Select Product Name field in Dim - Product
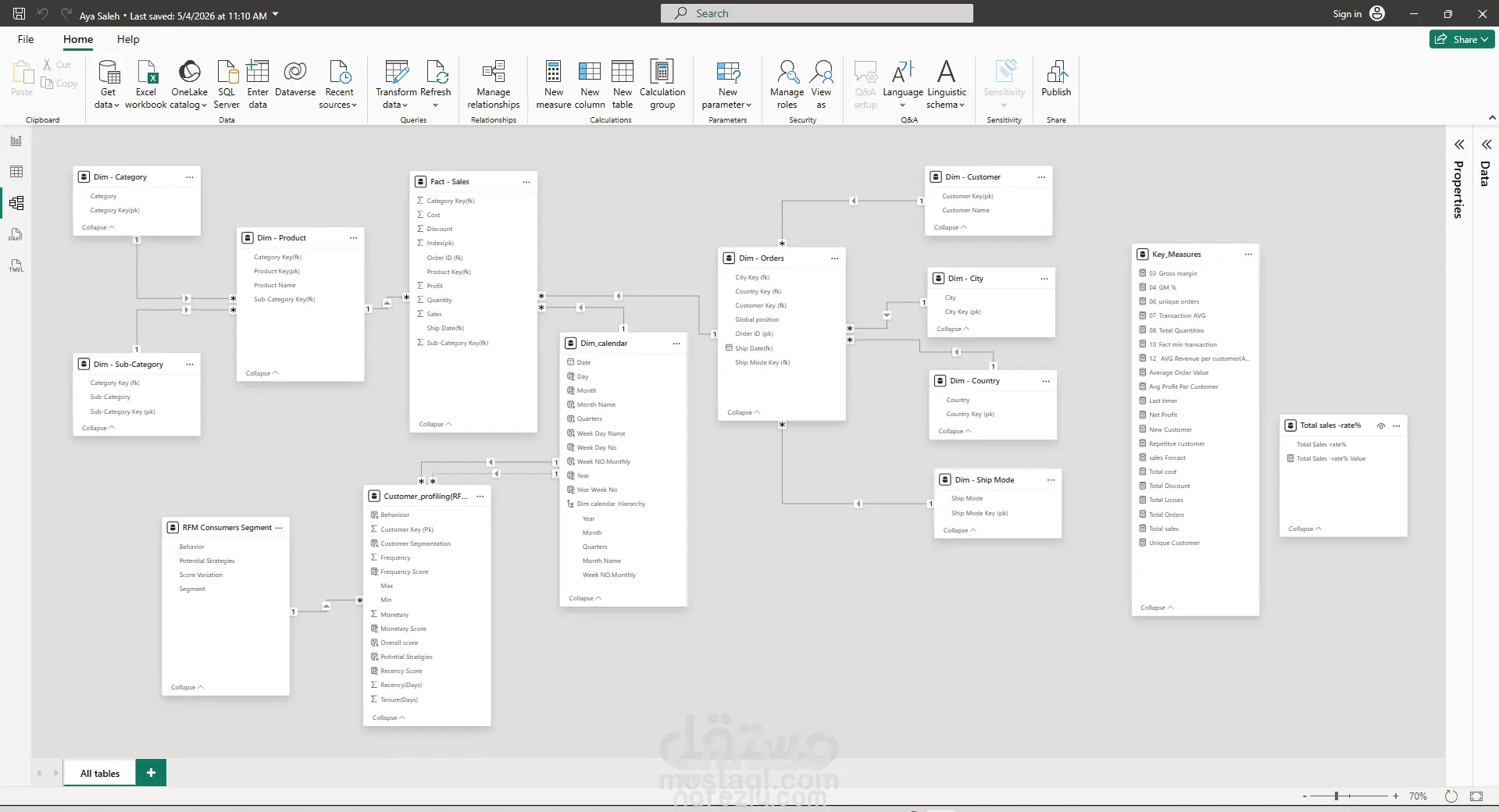Image resolution: width=1499 pixels, height=812 pixels. click(x=275, y=285)
